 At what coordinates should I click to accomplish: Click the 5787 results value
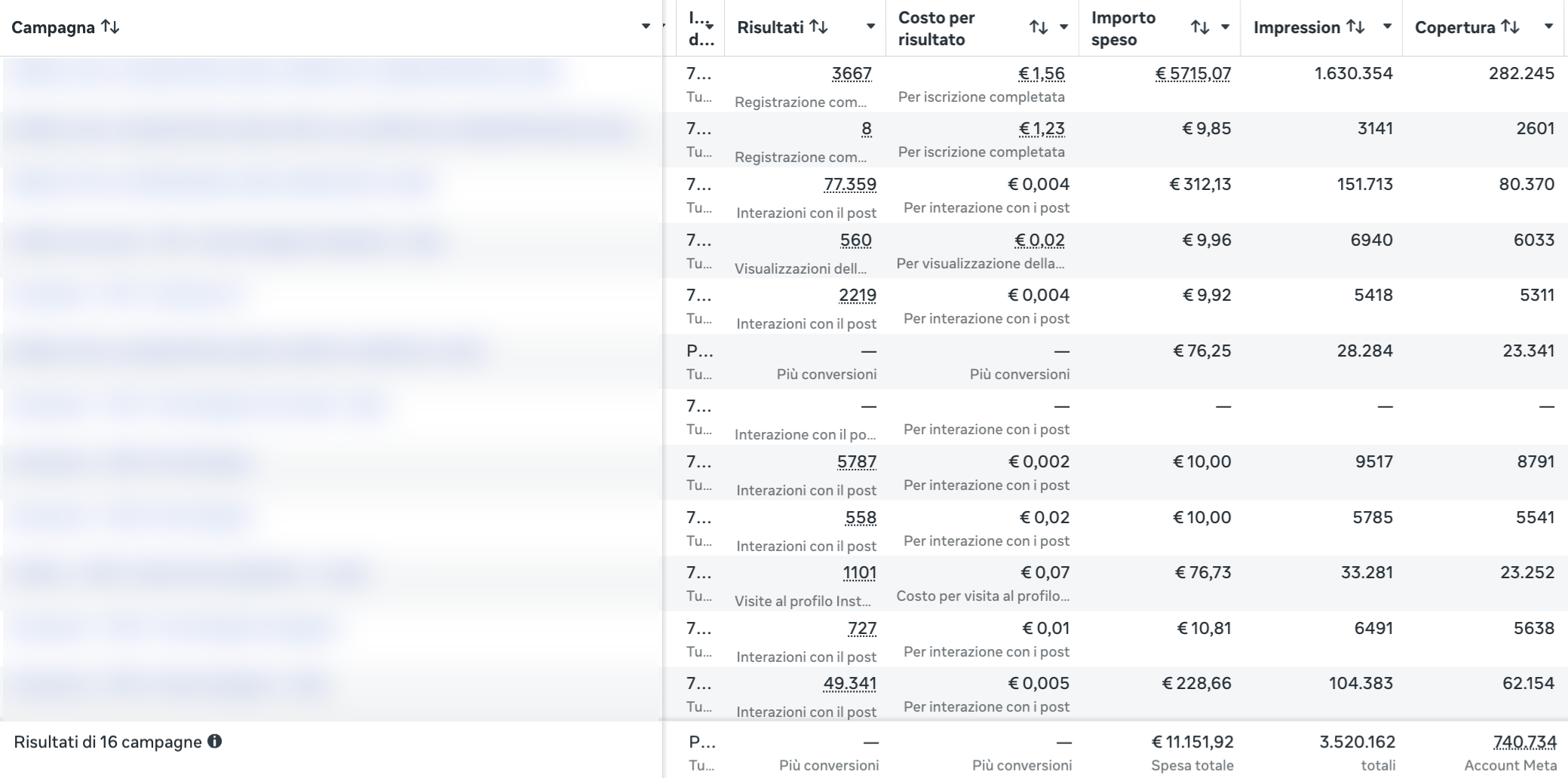click(x=857, y=462)
